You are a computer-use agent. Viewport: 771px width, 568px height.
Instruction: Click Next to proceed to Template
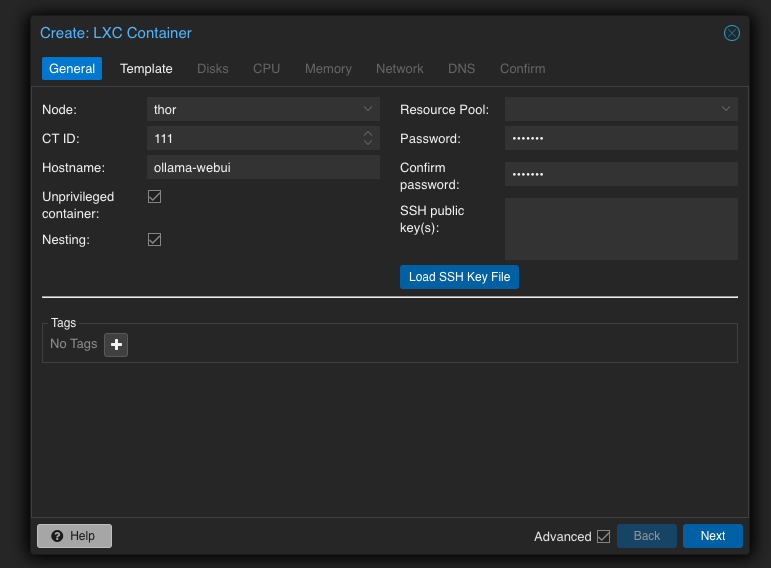click(x=712, y=536)
